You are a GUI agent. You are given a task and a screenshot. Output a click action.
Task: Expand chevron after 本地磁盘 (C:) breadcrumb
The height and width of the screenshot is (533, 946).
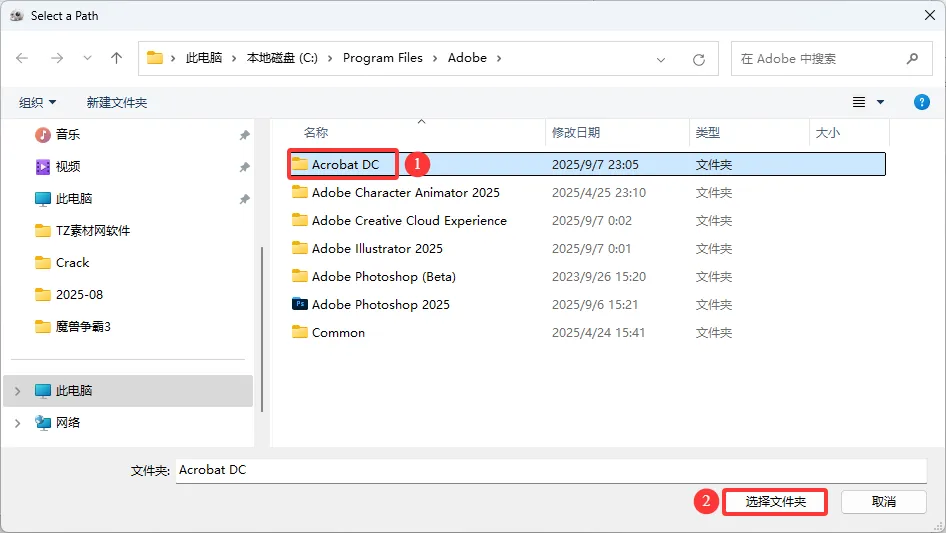tap(330, 59)
